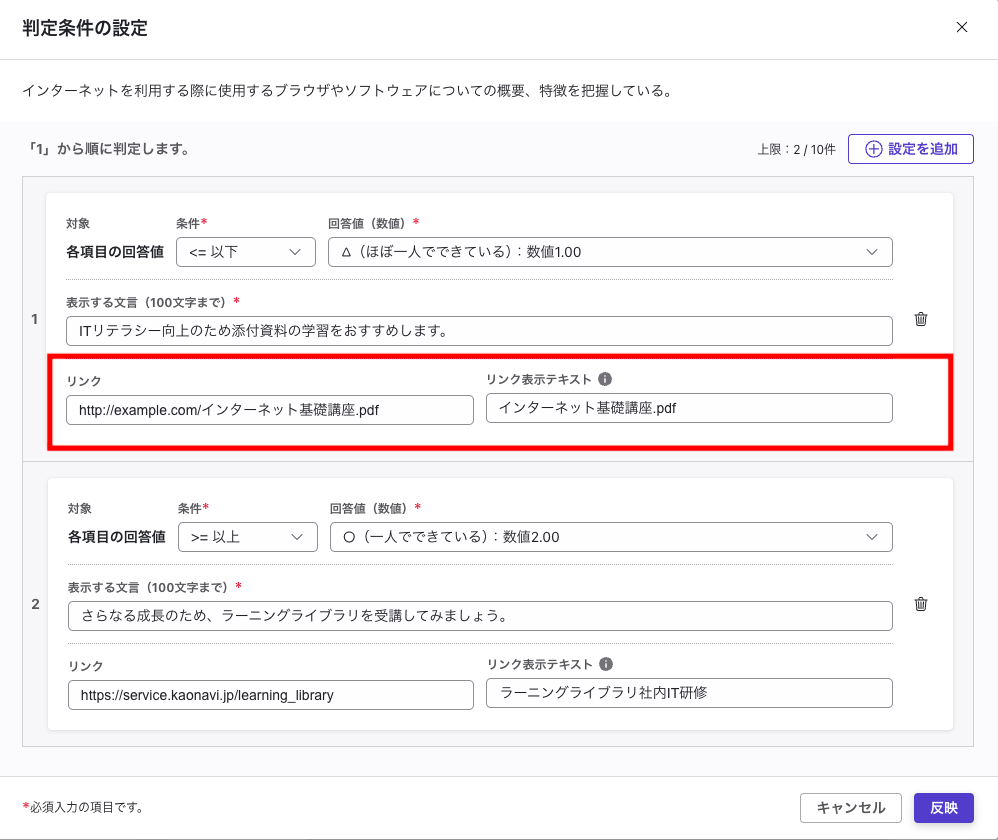This screenshot has height=840, width=998.
Task: Open the 条件 dropdown showing >= 以上
Action: click(247, 536)
